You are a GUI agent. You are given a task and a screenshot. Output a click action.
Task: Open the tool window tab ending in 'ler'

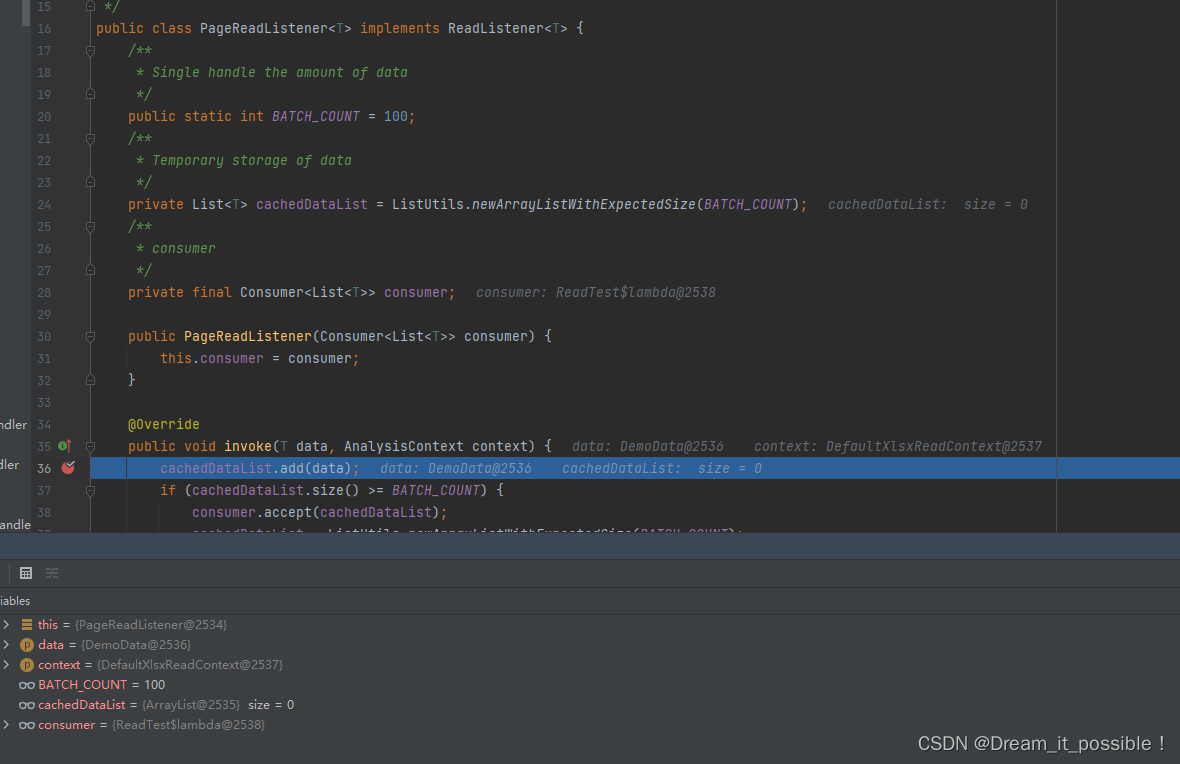pyautogui.click(x=12, y=465)
